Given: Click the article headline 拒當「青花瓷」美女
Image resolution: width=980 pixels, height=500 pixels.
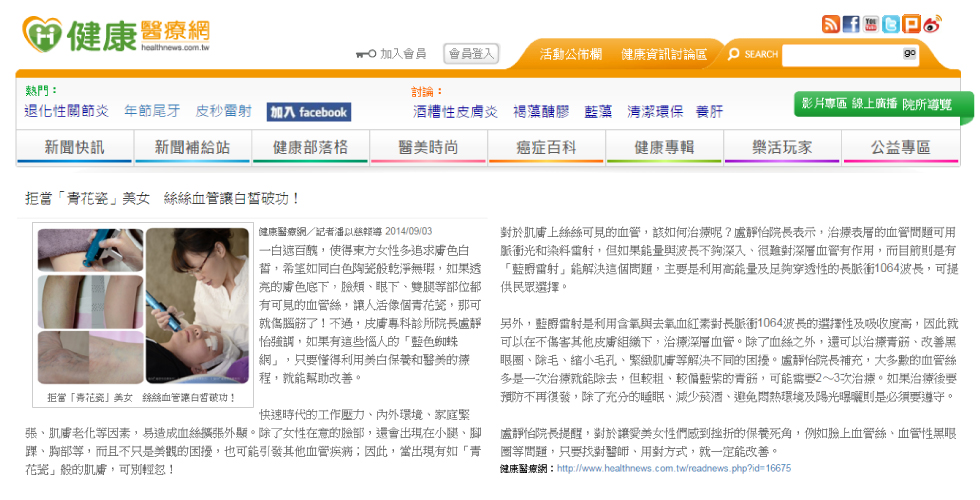Looking at the screenshot, I should tap(162, 199).
